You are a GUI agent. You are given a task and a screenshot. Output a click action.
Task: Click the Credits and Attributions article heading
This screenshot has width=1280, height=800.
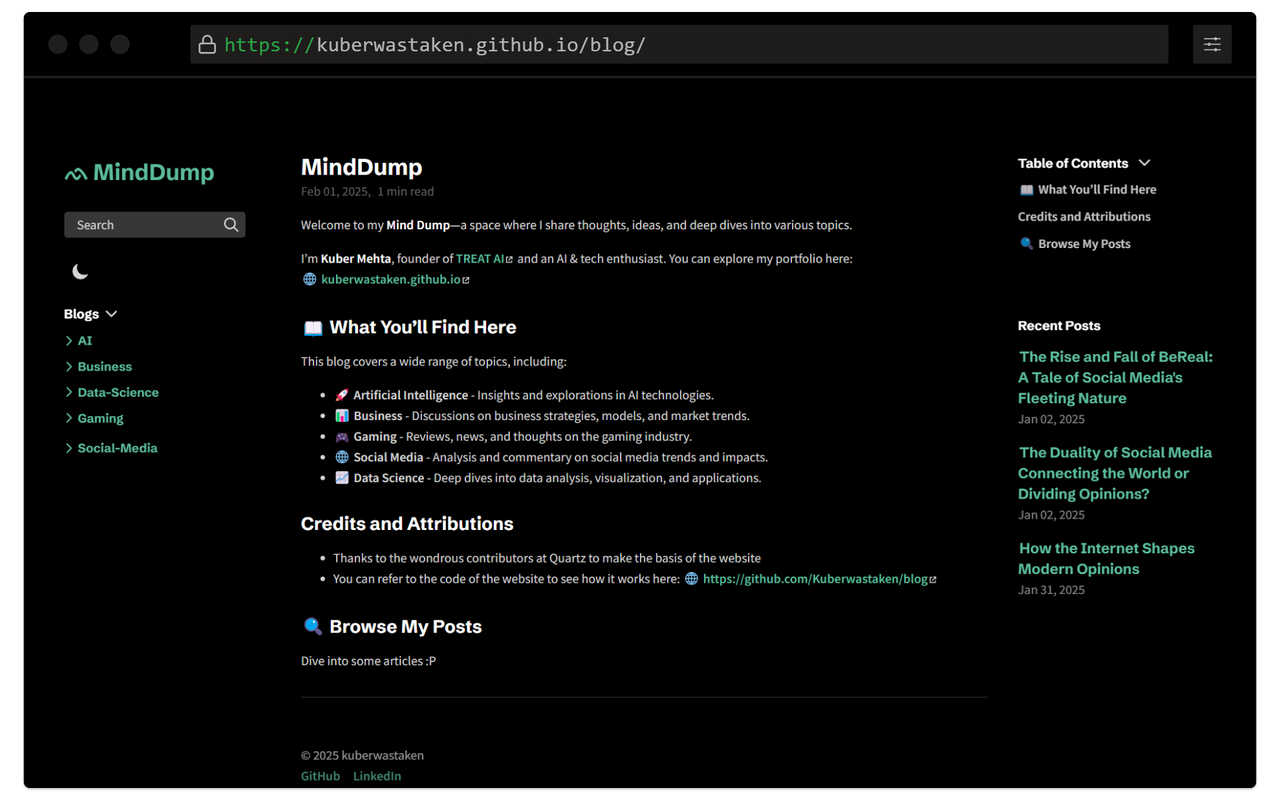pos(407,524)
